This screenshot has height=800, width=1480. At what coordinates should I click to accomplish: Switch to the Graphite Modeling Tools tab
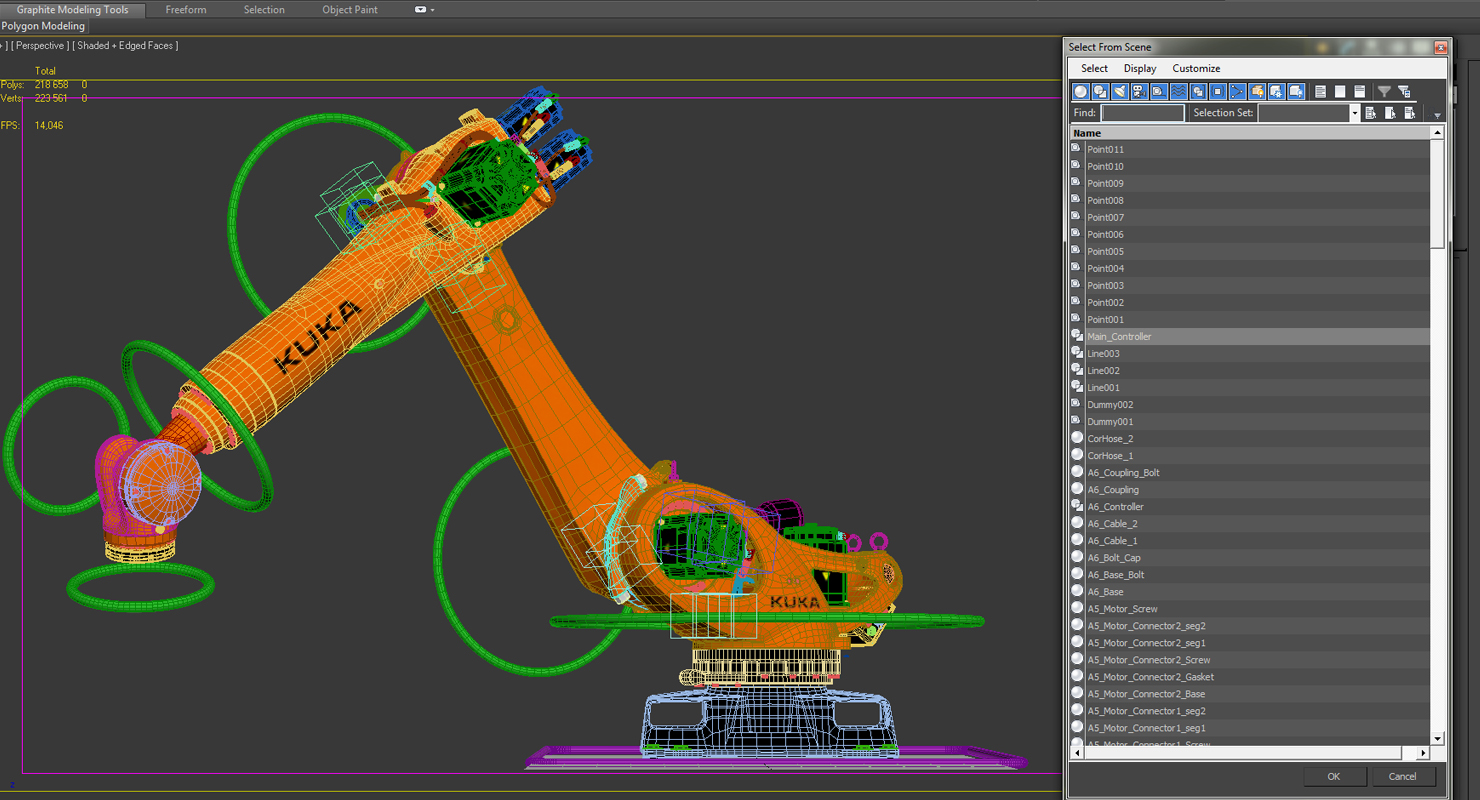72,10
